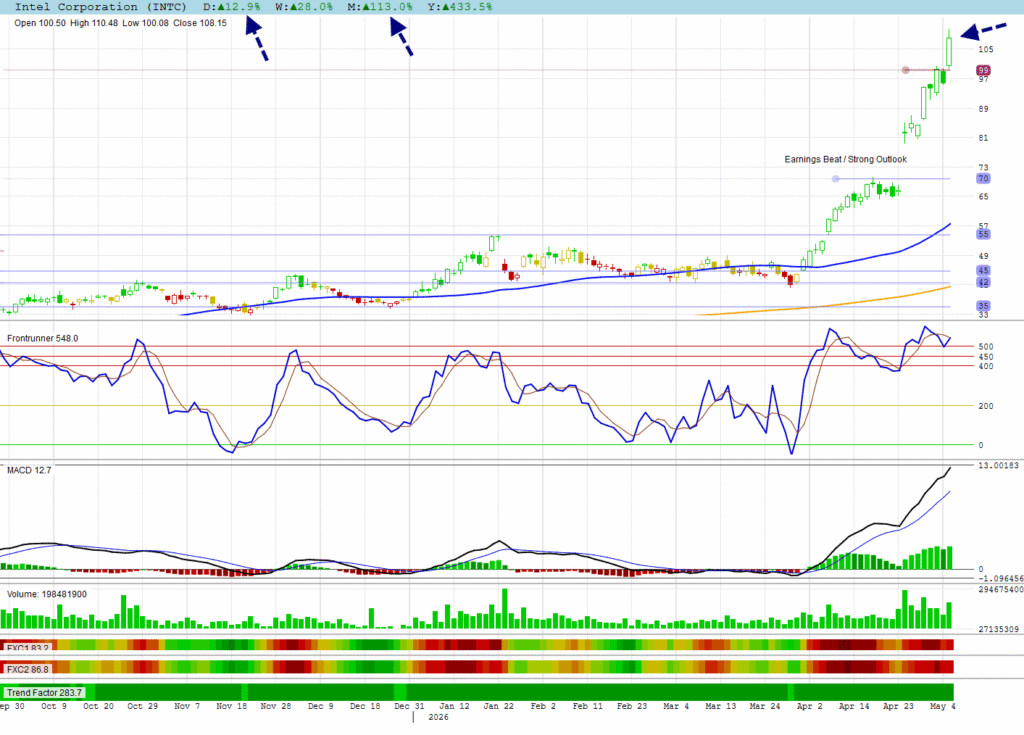This screenshot has height=735, width=1024.
Task: Open the Earnings Beat / Strong Outlook annotation
Action: pyautogui.click(x=845, y=159)
